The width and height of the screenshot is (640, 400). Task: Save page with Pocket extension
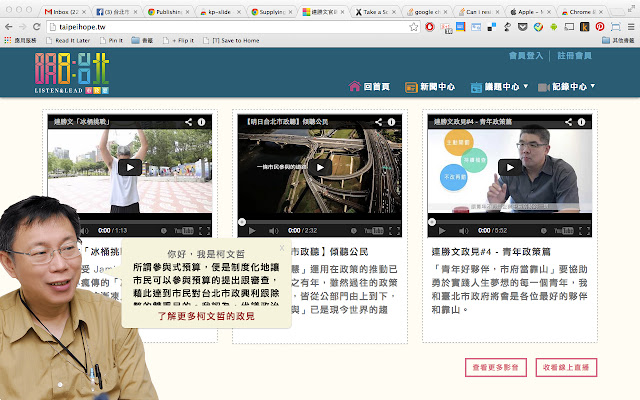522,27
